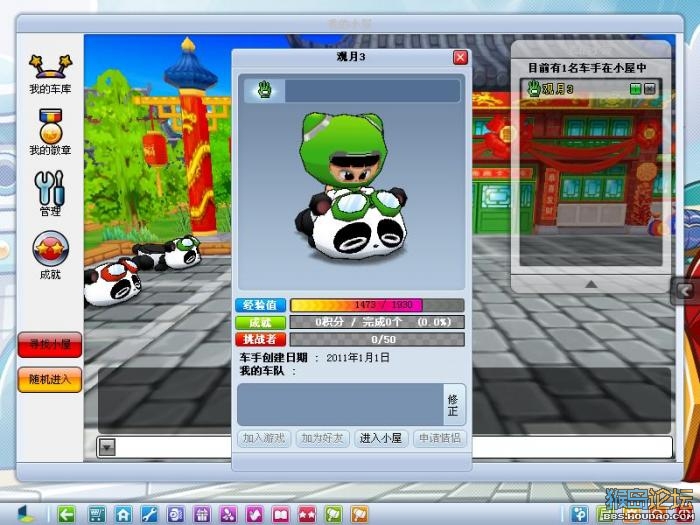Screen dimensions: 700x525
Task: Click the 修正 edit button
Action: (x=454, y=404)
